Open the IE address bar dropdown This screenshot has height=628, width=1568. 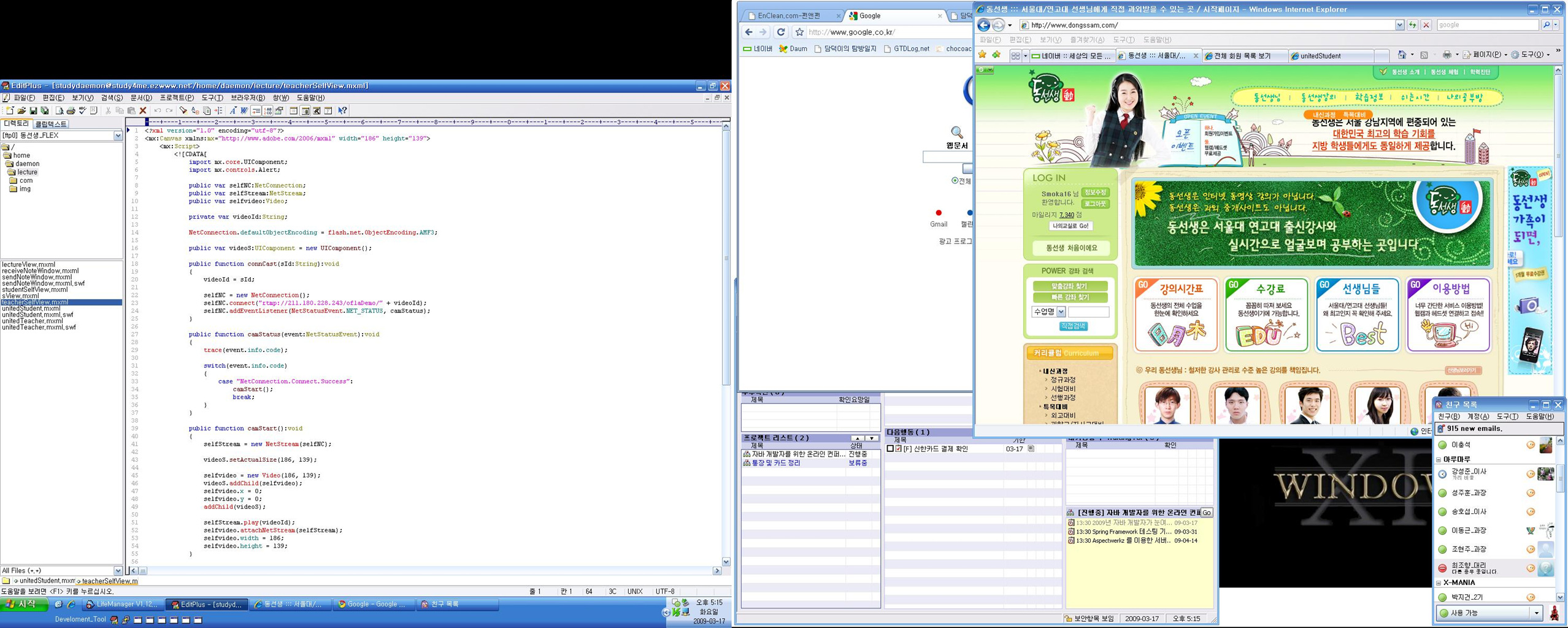coord(1399,25)
